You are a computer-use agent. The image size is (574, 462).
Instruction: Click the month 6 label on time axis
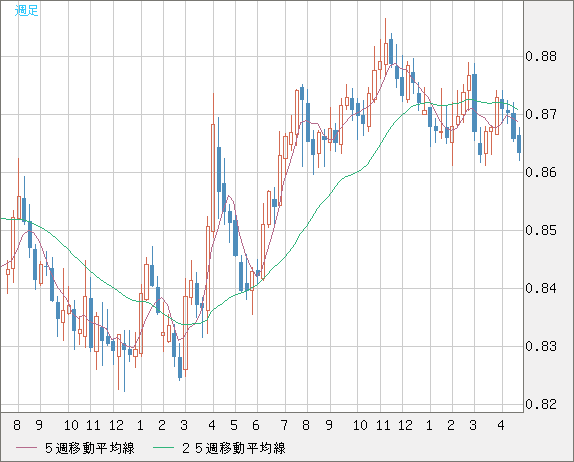[x=256, y=425]
